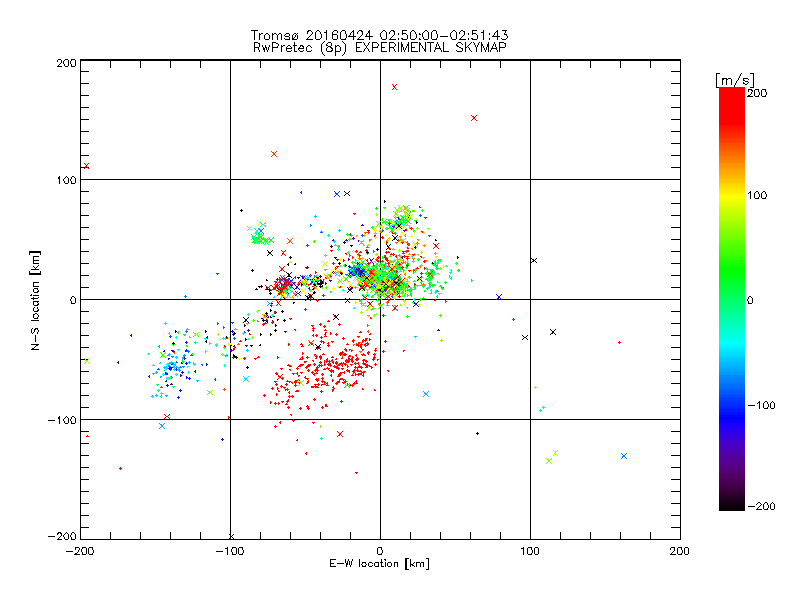Click the colorbar '0' label
This screenshot has height=600, width=800.
click(750, 300)
